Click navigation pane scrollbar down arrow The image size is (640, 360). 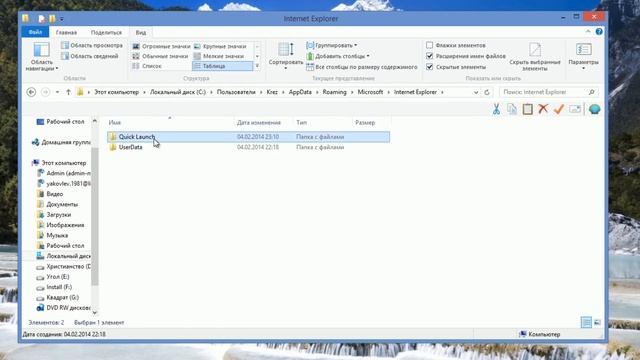coord(95,312)
